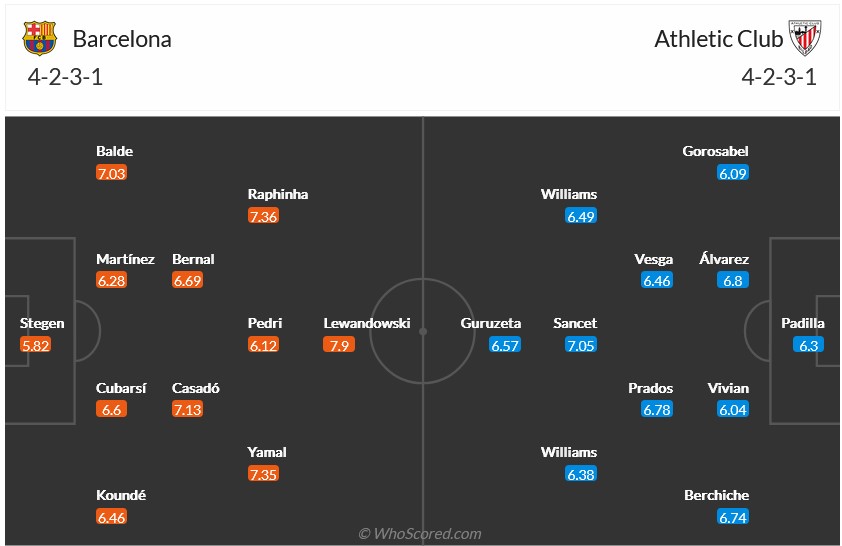Click the Barcelona club crest
842x546 pixels.
[x=41, y=38]
